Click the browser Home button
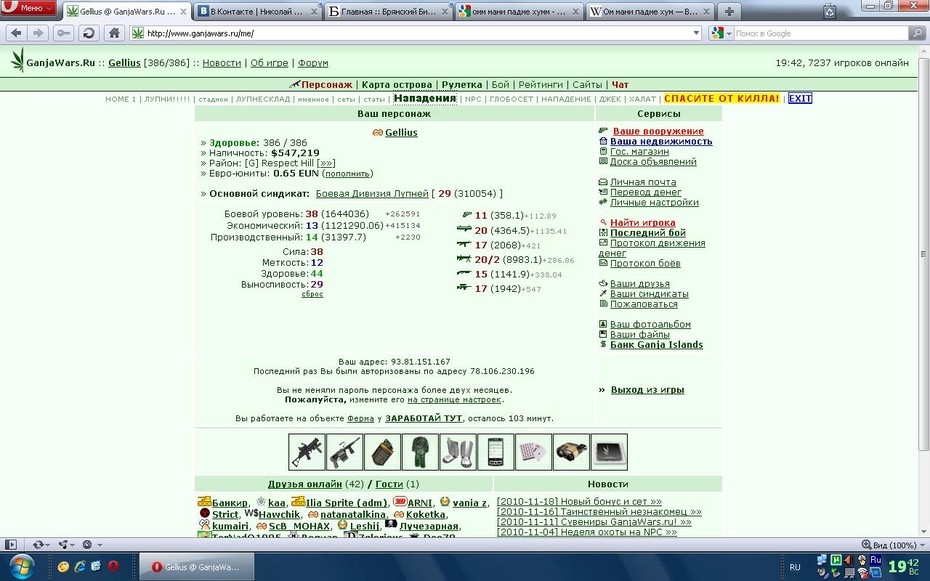The image size is (930, 581). click(x=114, y=33)
